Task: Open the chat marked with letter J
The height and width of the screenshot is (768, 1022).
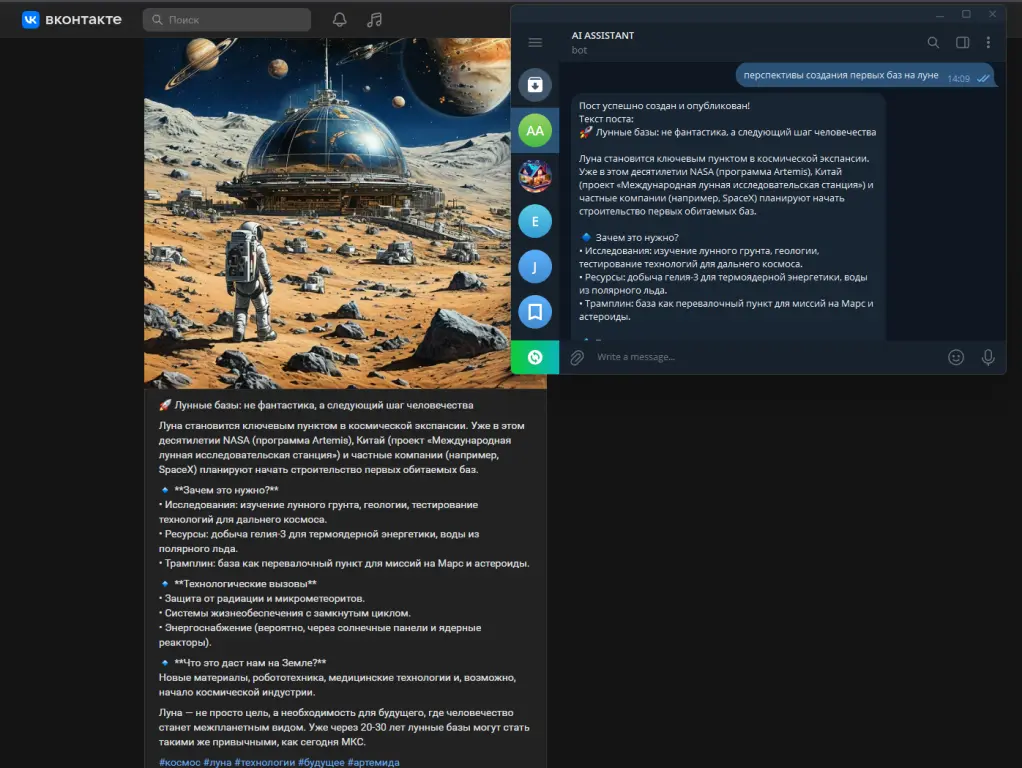Action: click(535, 266)
